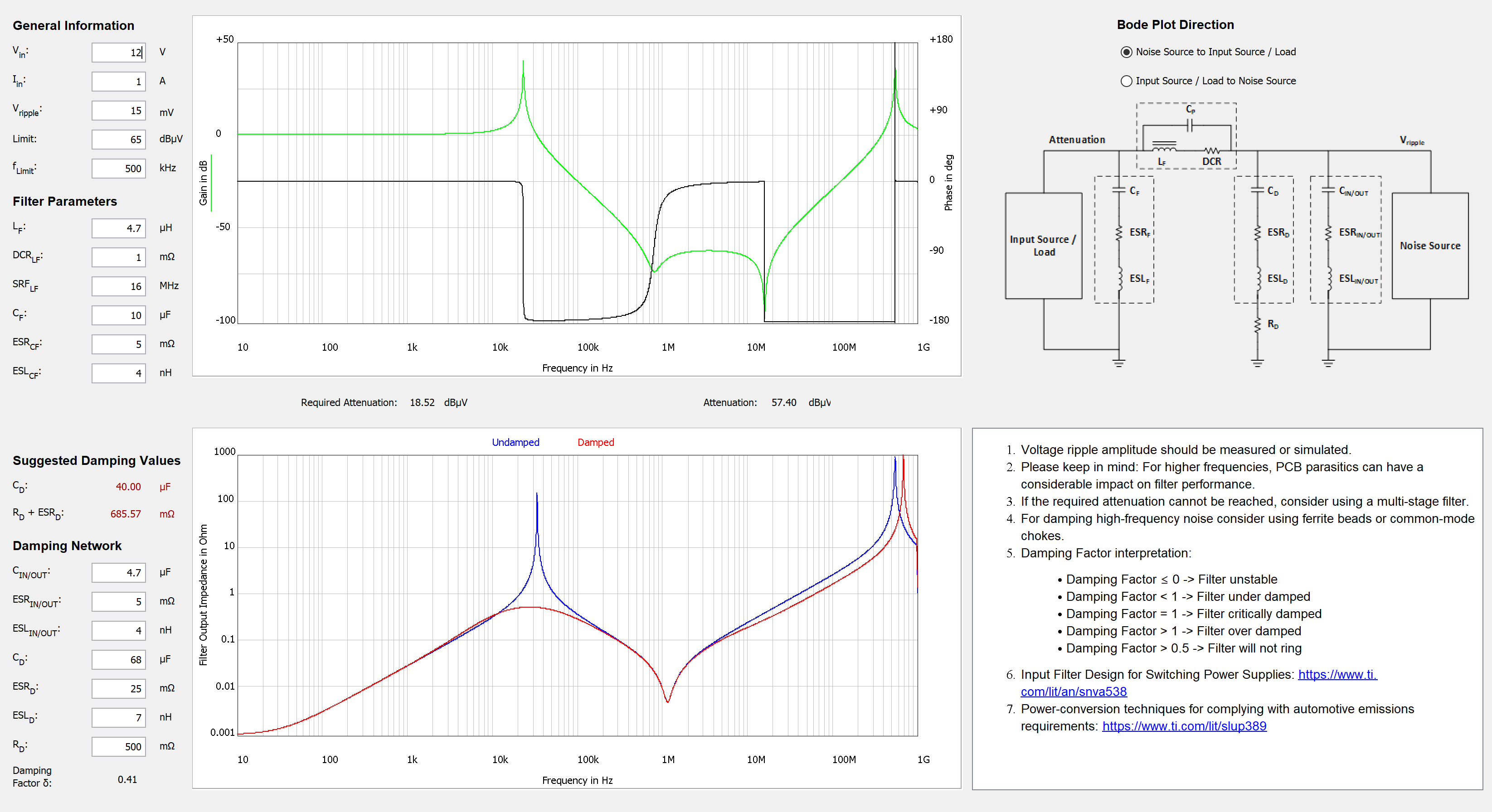Click the Undamped legend label
Image resolution: width=1492 pixels, height=812 pixels.
(515, 442)
